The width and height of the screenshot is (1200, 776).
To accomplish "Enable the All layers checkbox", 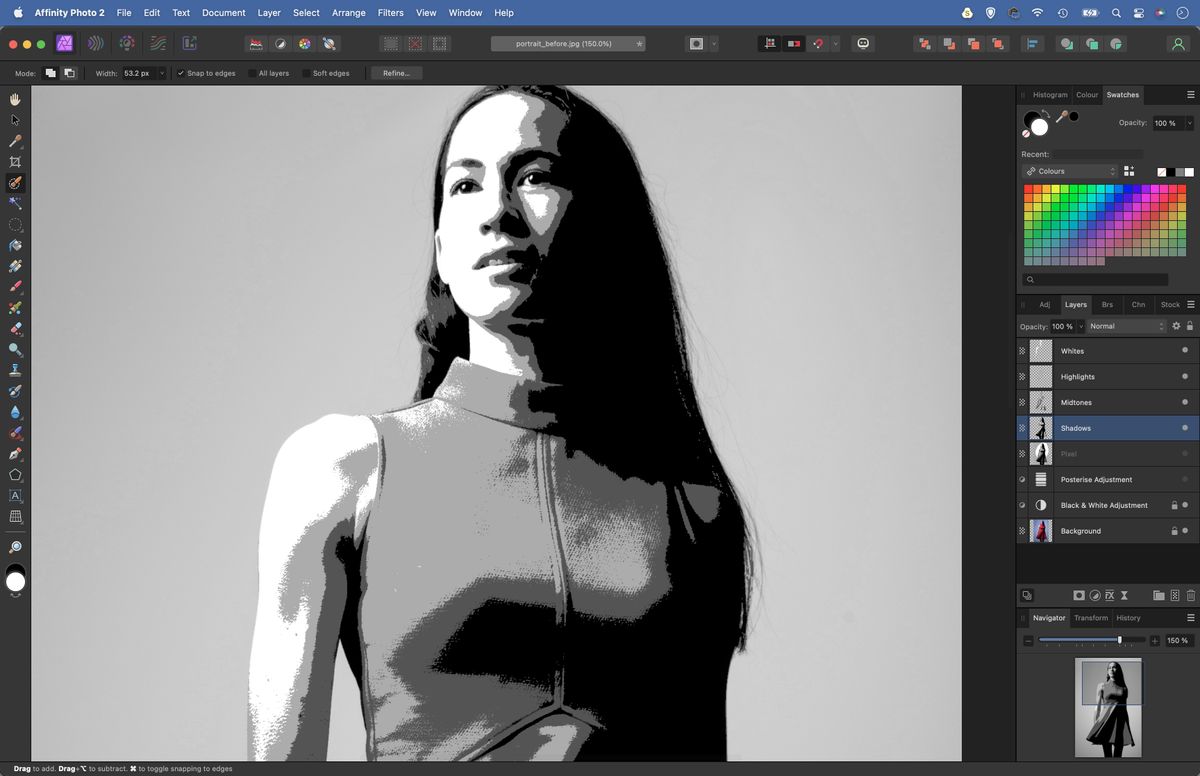I will coord(250,72).
